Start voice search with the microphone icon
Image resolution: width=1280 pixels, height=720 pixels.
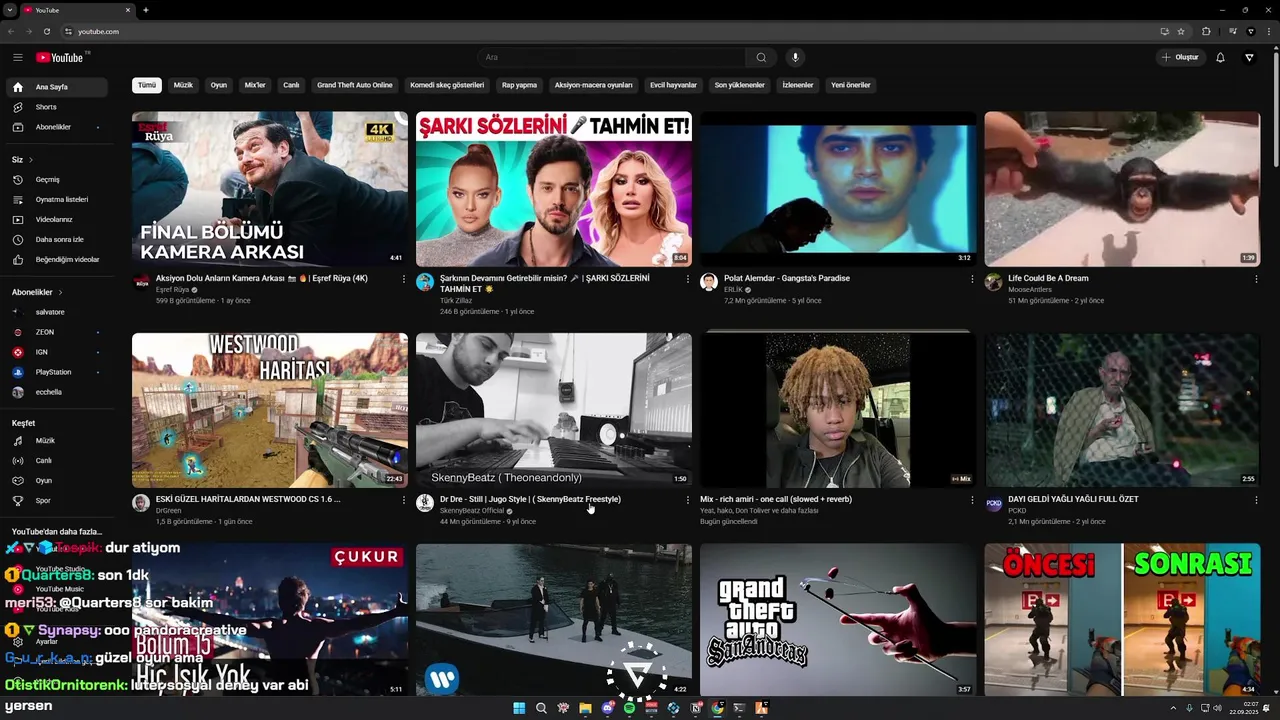pyautogui.click(x=795, y=58)
